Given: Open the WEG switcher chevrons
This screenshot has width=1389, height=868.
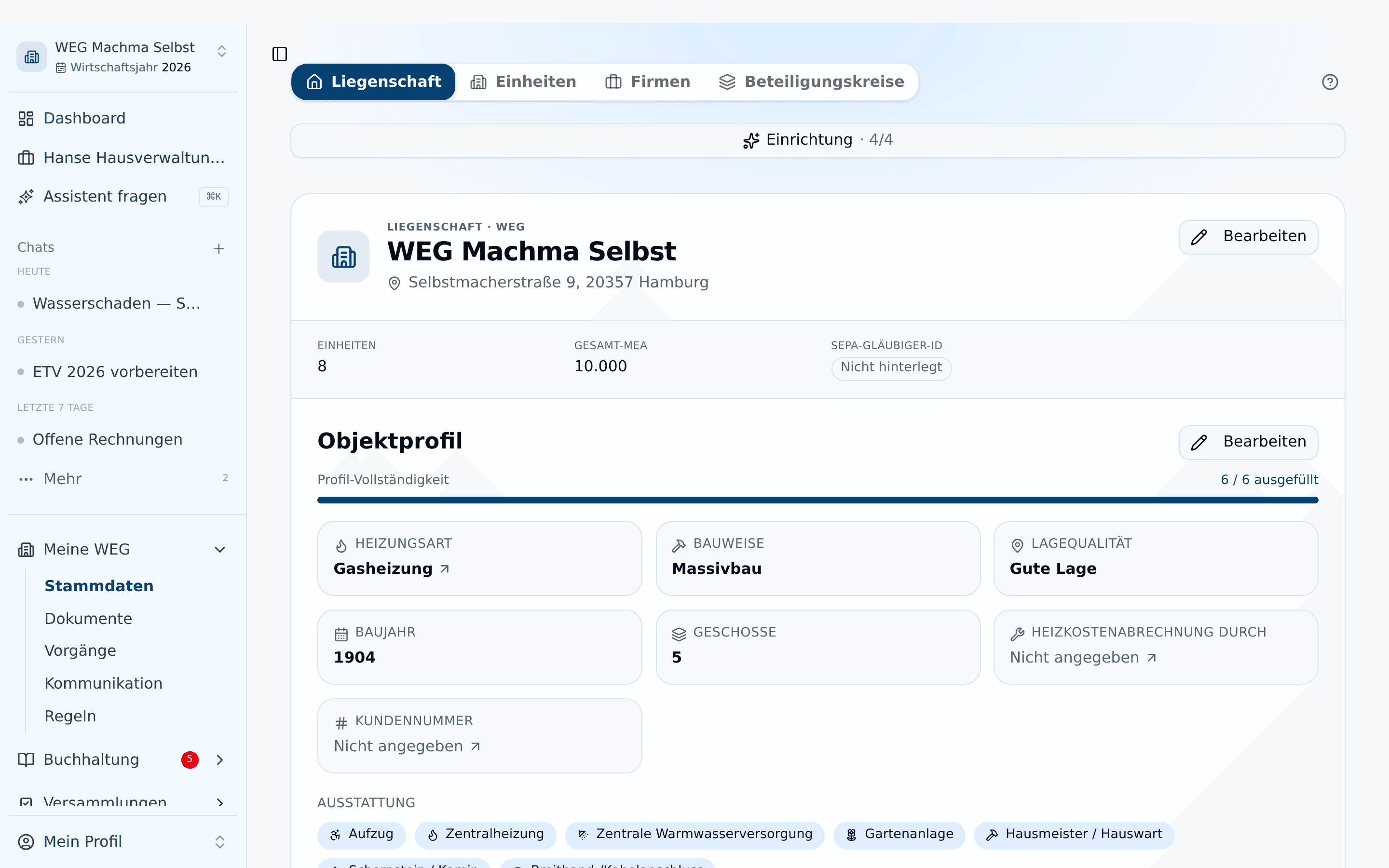Looking at the screenshot, I should [x=221, y=51].
